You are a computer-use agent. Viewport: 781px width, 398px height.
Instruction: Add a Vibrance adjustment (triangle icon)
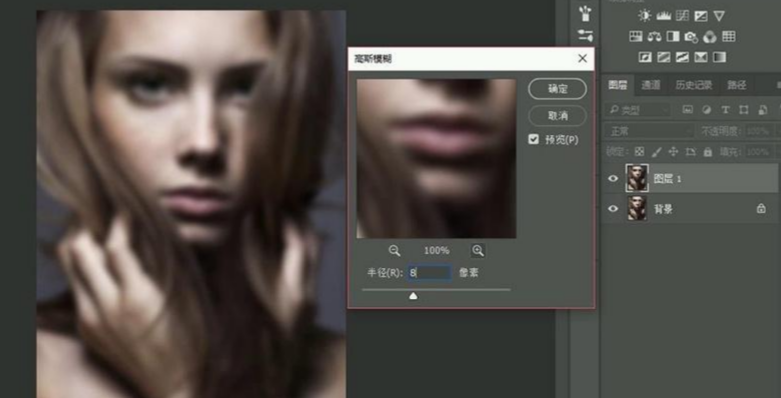[719, 16]
